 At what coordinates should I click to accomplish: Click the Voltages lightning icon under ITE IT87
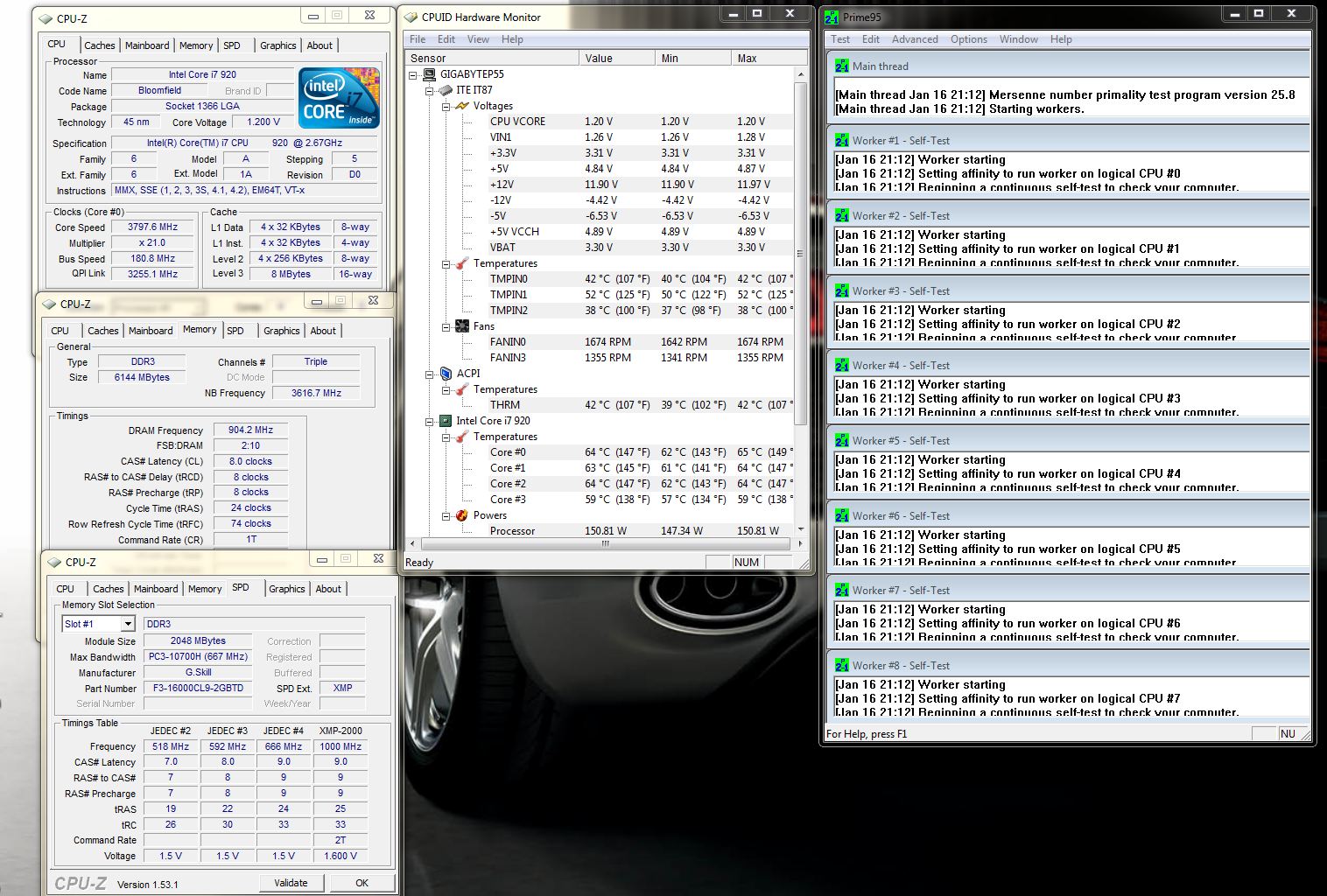462,106
